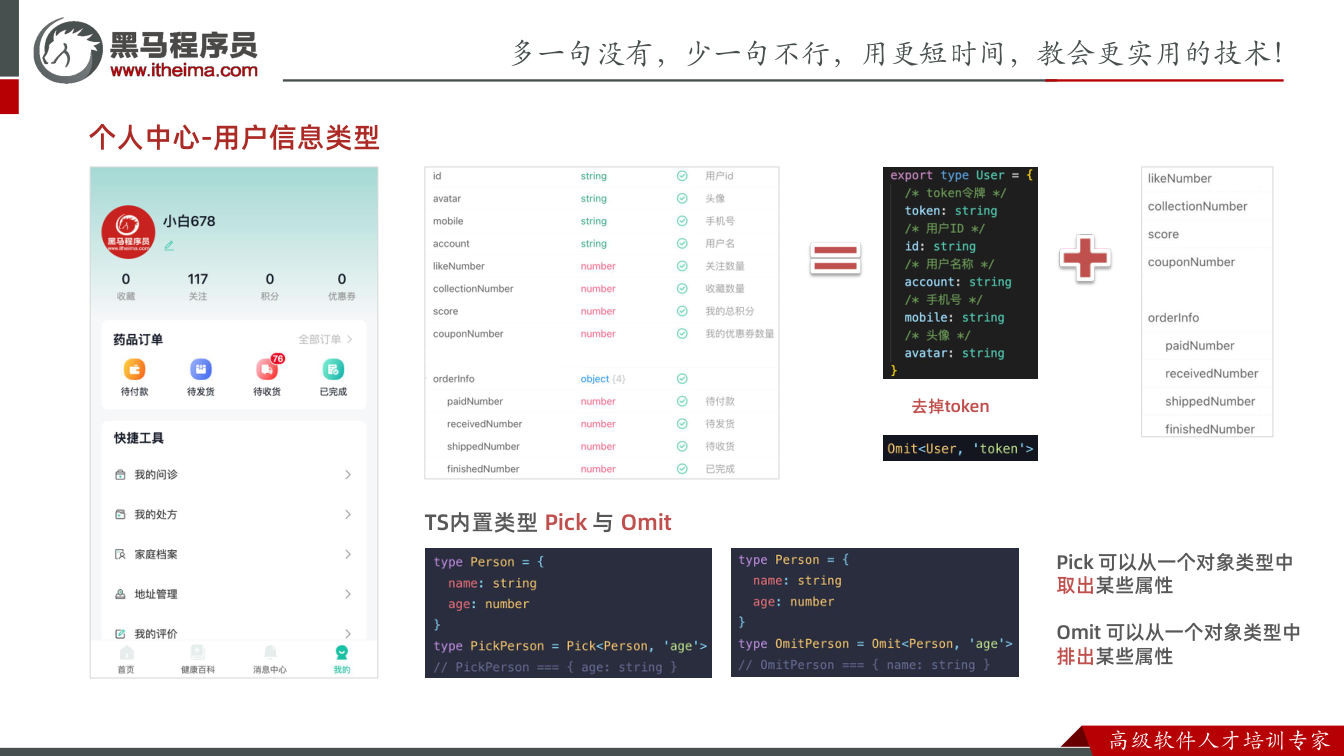Click the icon beside 地址管理

[x=121, y=594]
